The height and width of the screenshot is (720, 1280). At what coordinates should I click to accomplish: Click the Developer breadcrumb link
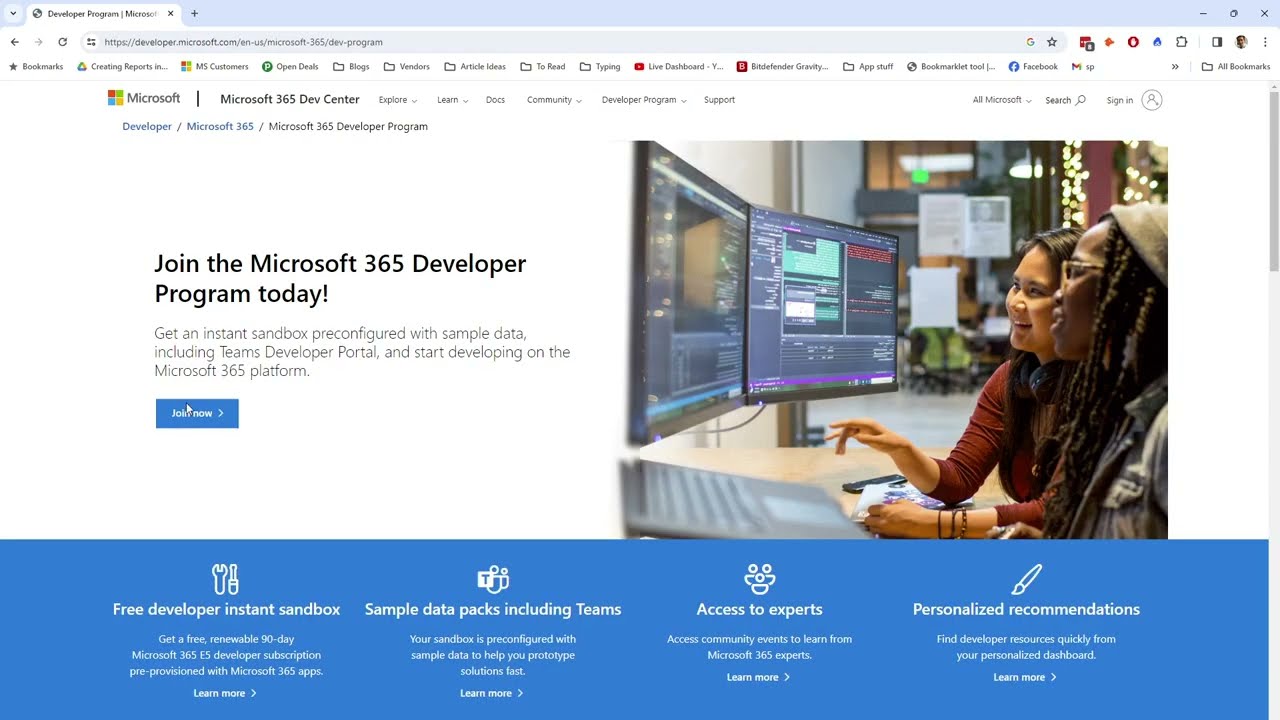tap(147, 126)
